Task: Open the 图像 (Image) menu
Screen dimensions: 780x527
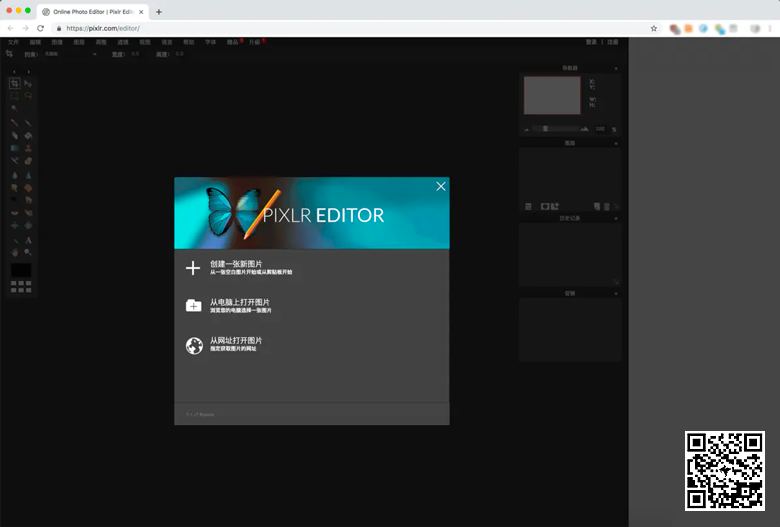Action: click(x=57, y=42)
